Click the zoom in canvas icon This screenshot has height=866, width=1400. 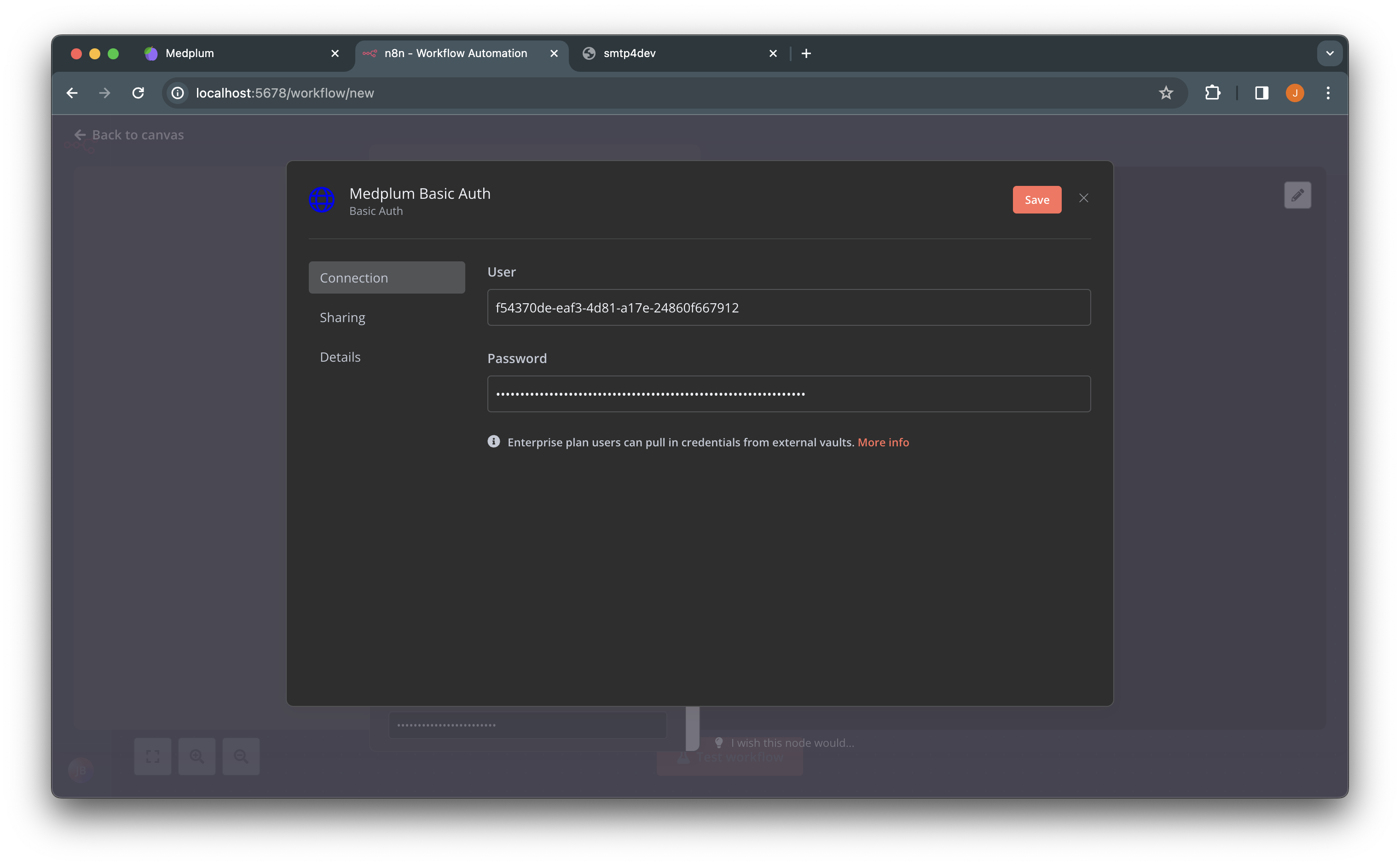[x=197, y=756]
